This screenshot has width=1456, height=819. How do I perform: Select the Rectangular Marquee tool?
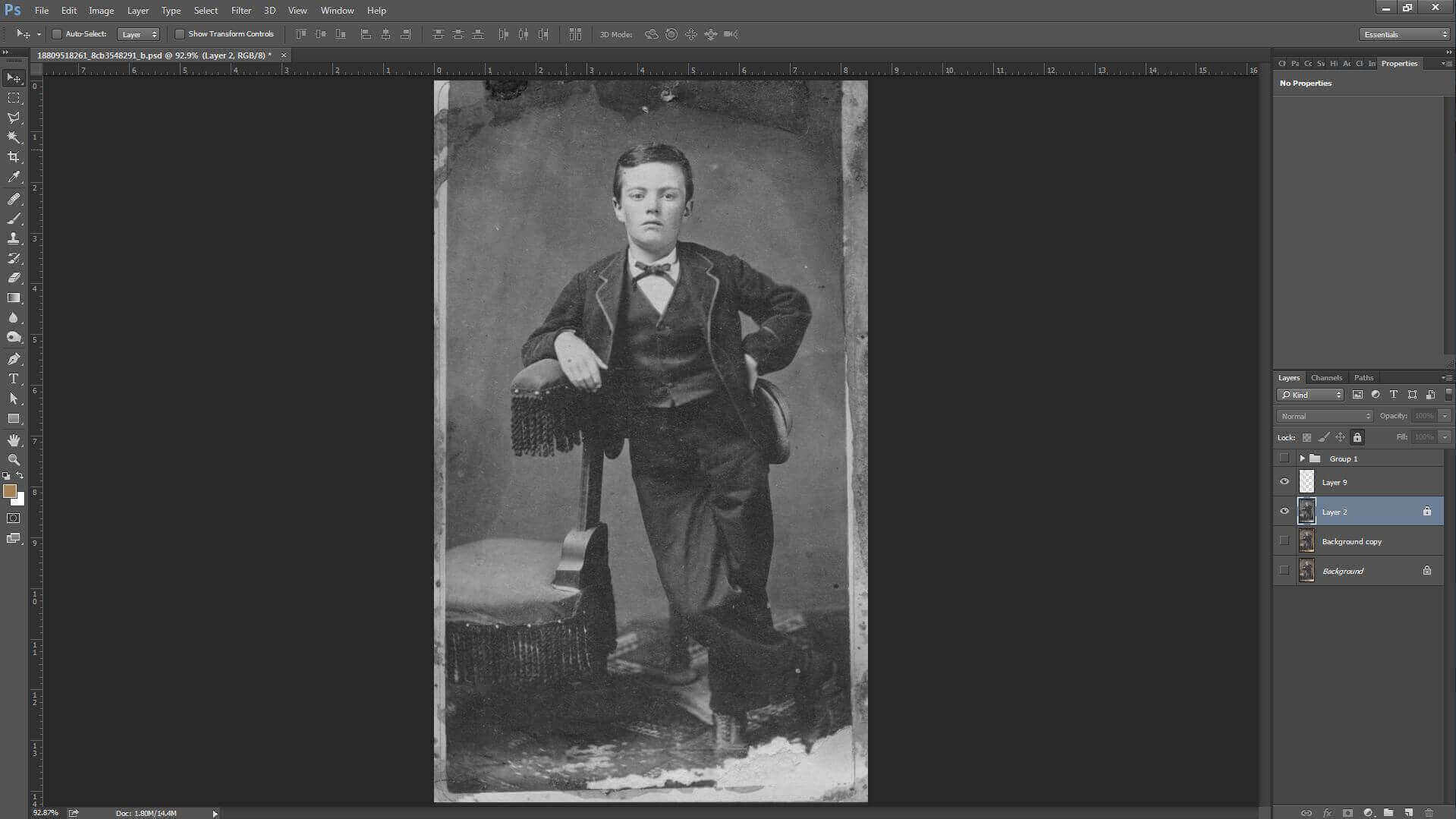14,98
